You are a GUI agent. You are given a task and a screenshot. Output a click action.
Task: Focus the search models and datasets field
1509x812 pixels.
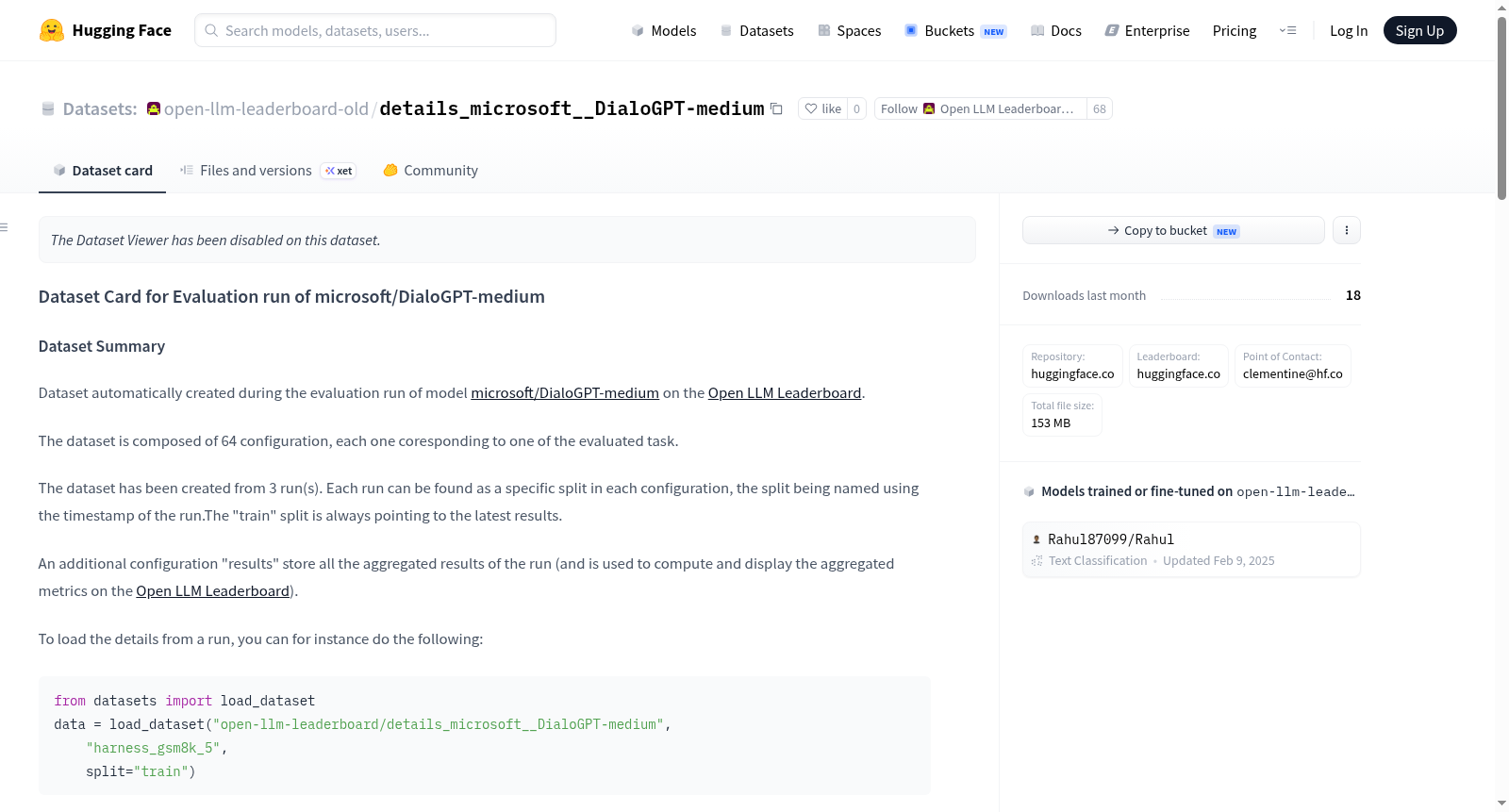375,30
